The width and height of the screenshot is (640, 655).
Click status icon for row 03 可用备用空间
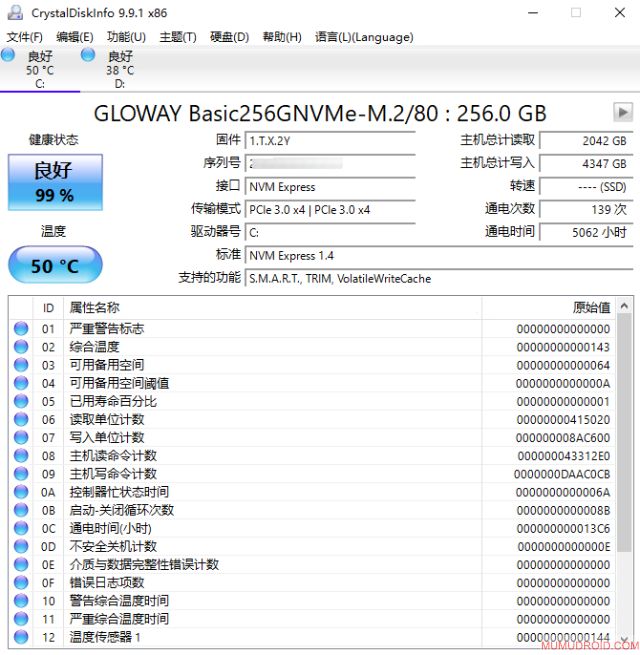point(21,365)
